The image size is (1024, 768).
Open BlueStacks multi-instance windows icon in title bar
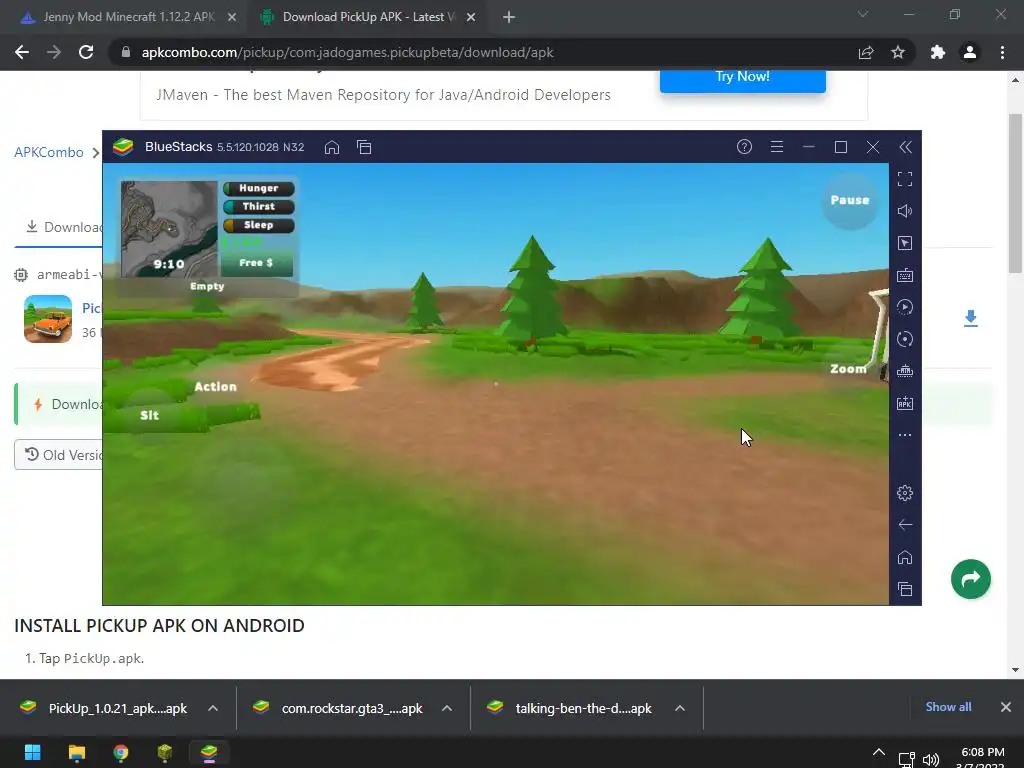364,147
